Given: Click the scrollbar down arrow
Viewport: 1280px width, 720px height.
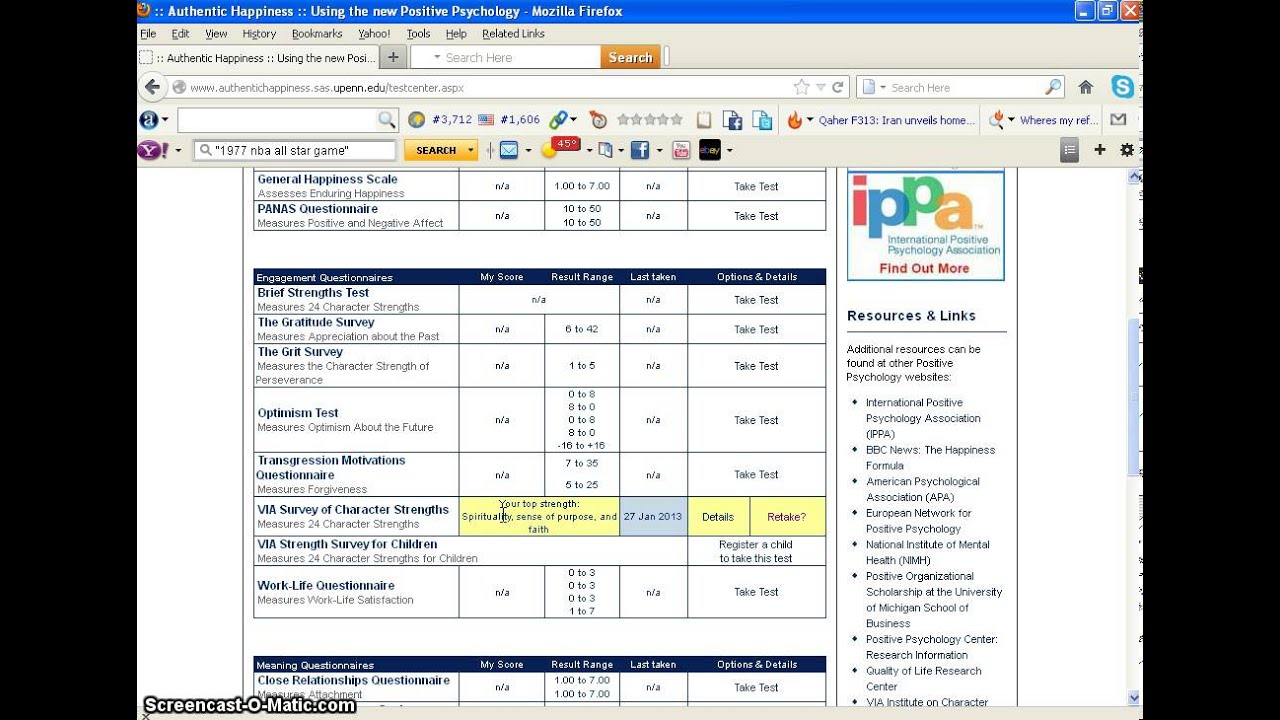Looking at the screenshot, I should 1134,698.
